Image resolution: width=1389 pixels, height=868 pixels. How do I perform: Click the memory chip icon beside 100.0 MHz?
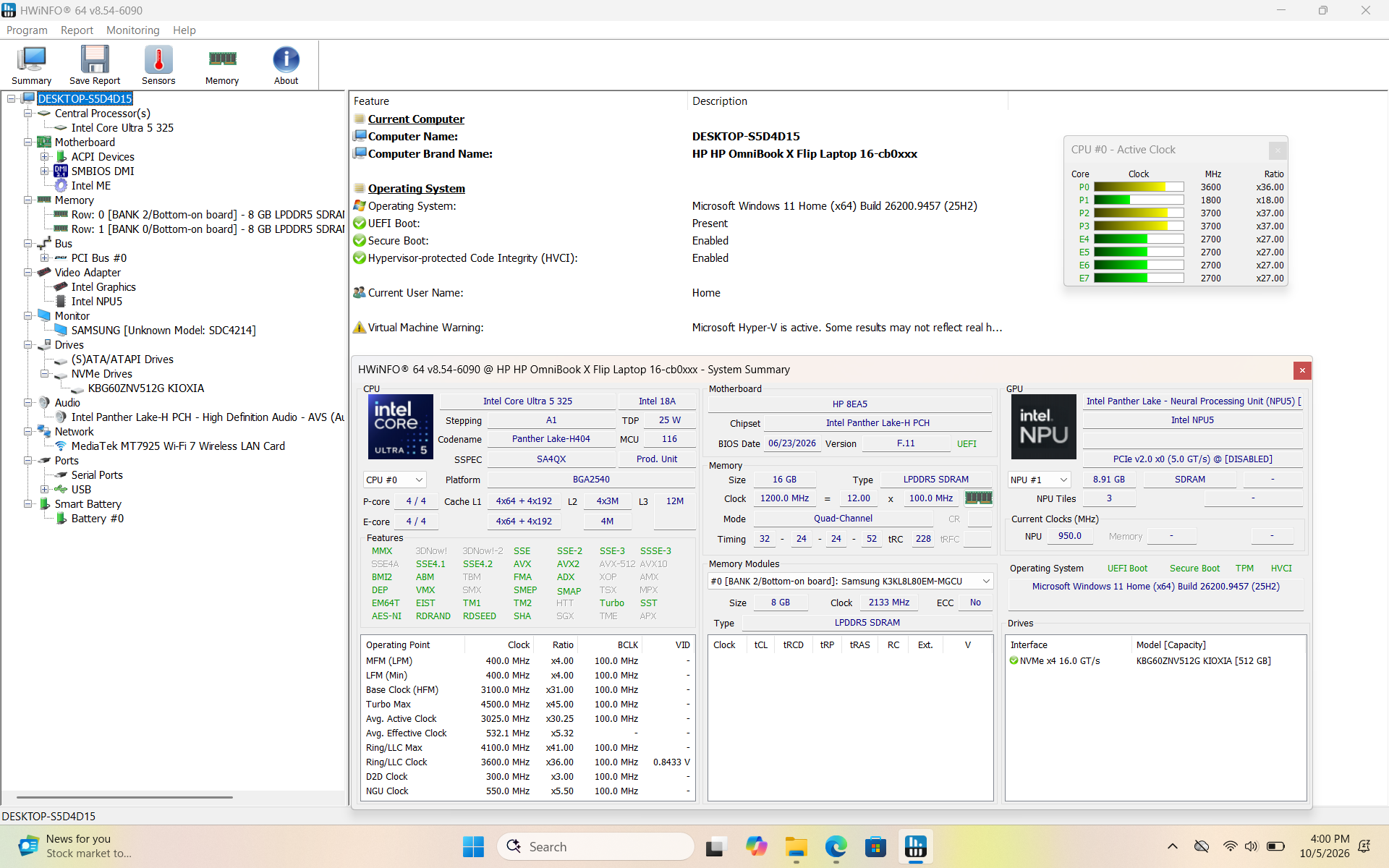pyautogui.click(x=979, y=498)
